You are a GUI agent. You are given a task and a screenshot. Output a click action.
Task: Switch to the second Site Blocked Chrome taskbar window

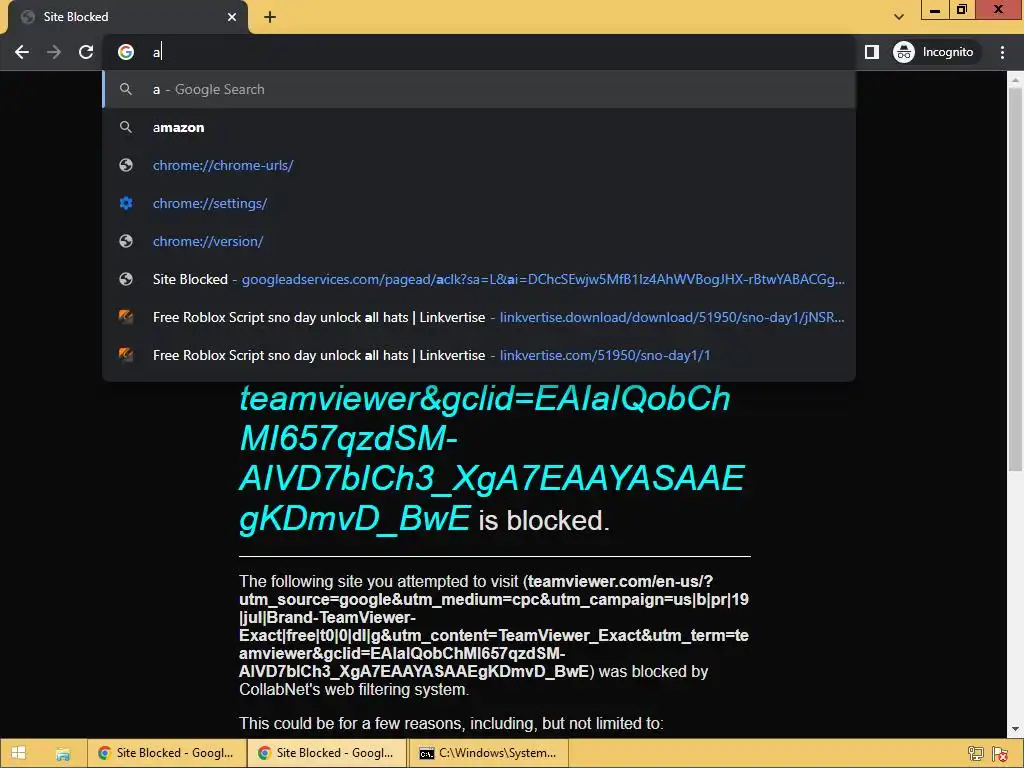pos(327,753)
